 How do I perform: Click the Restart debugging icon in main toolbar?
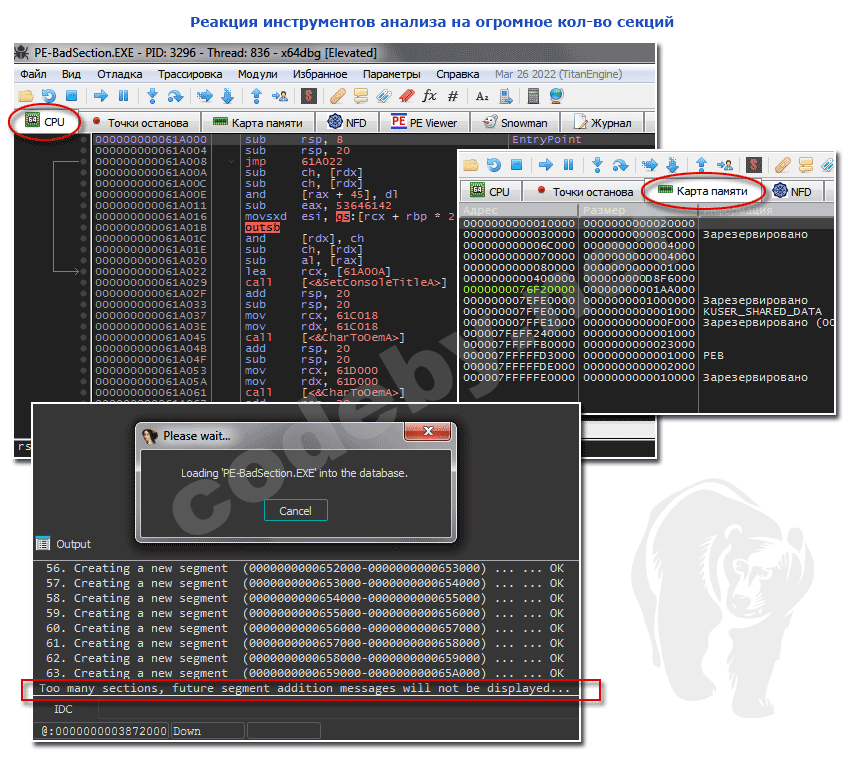coord(48,96)
